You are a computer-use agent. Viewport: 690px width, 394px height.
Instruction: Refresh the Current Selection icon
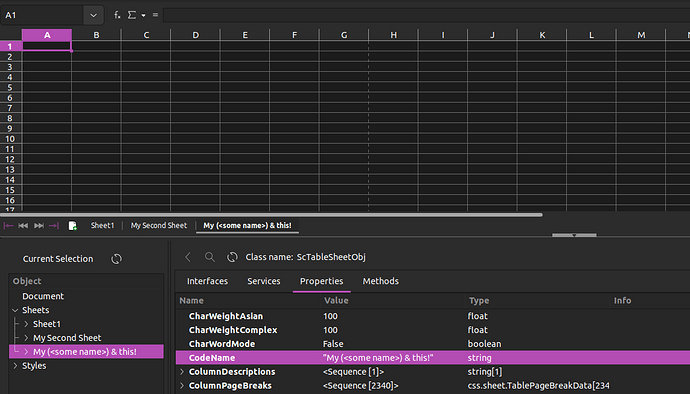pyautogui.click(x=116, y=259)
